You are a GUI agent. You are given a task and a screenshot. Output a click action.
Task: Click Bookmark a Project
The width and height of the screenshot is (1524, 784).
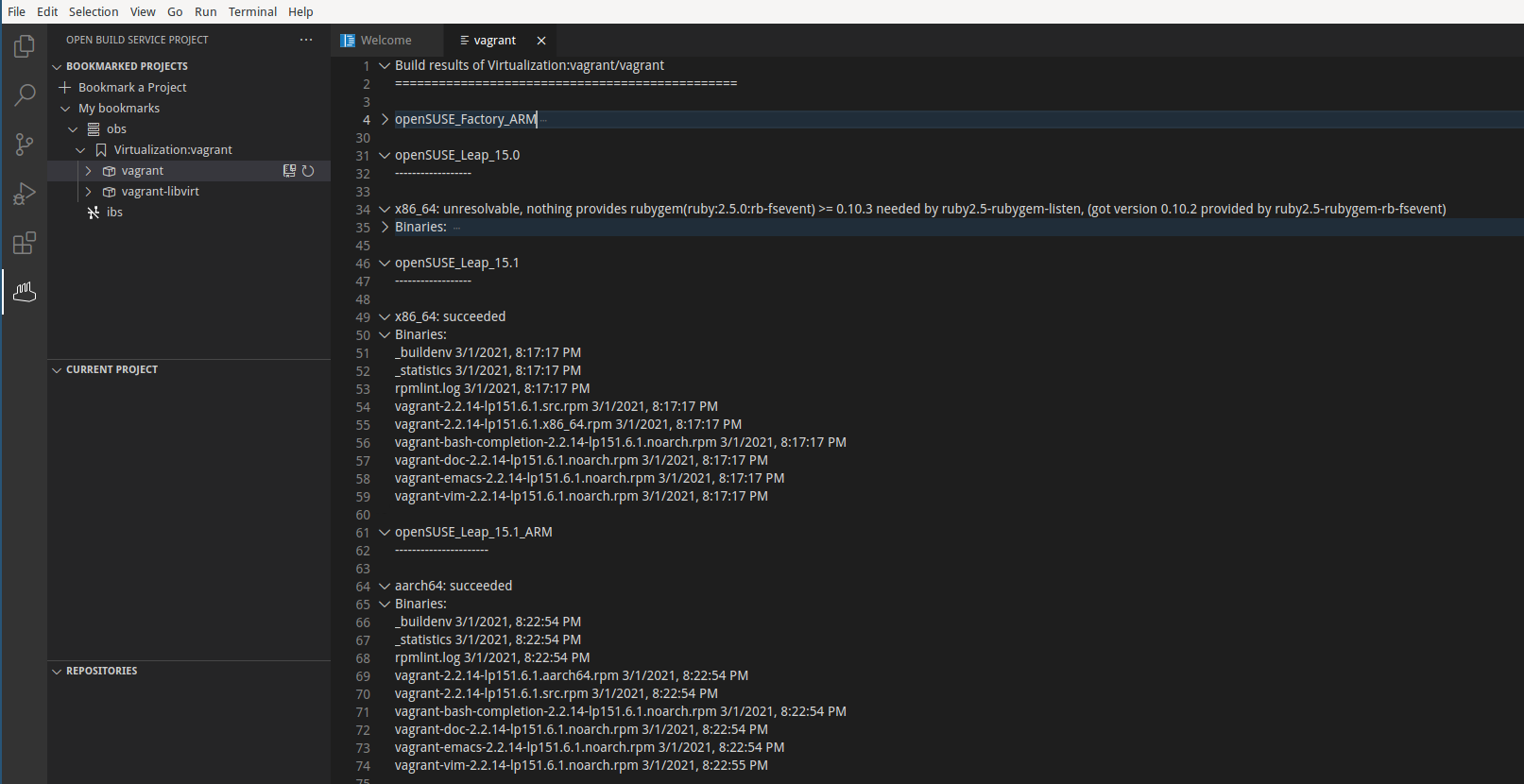132,88
